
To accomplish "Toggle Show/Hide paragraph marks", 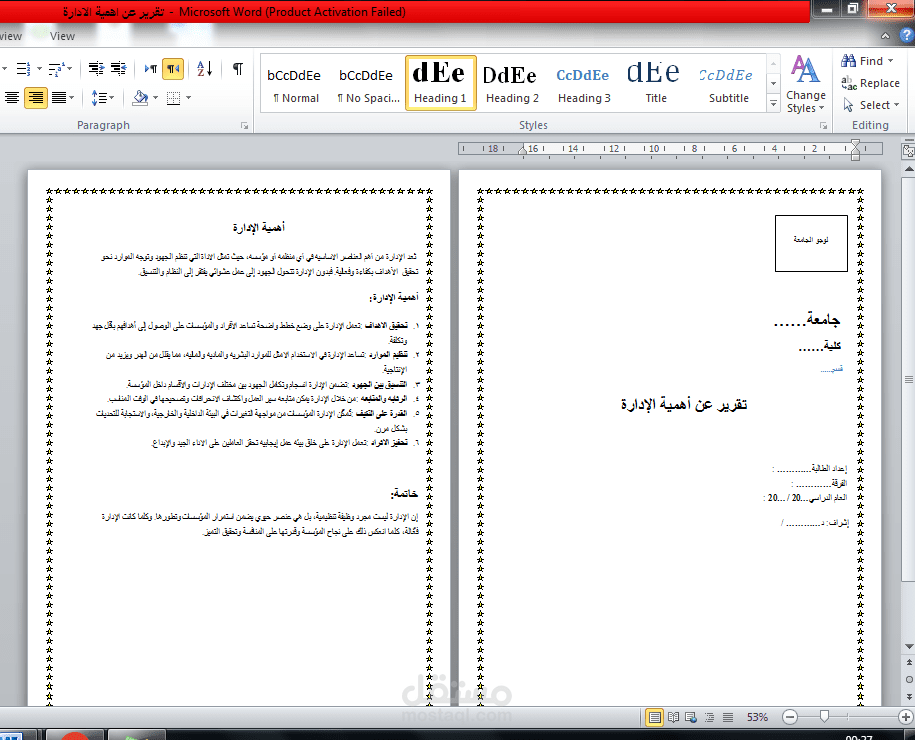I will coord(238,69).
